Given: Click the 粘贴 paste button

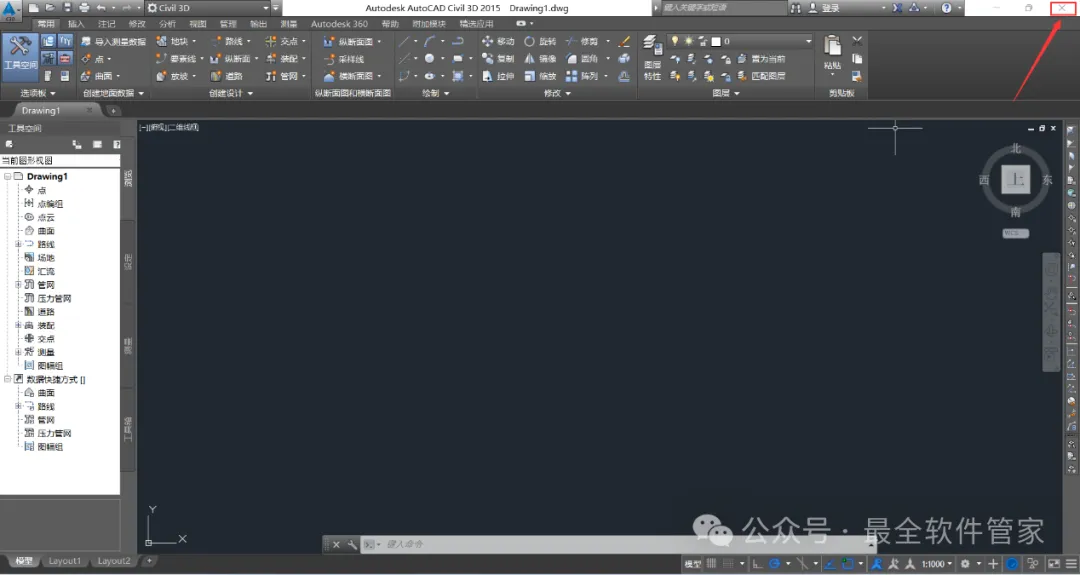Looking at the screenshot, I should click(x=832, y=53).
